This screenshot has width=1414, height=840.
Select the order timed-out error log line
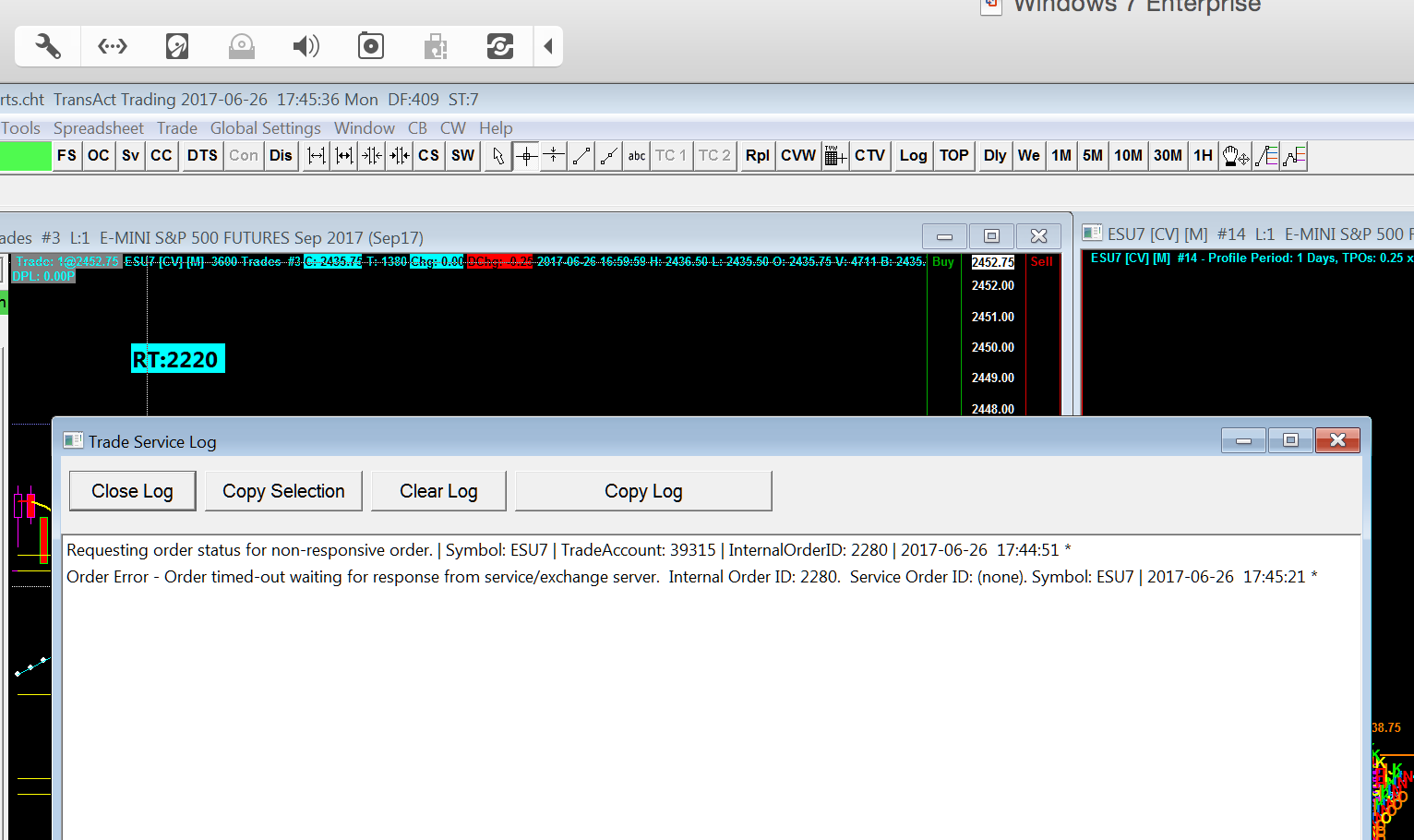(692, 577)
